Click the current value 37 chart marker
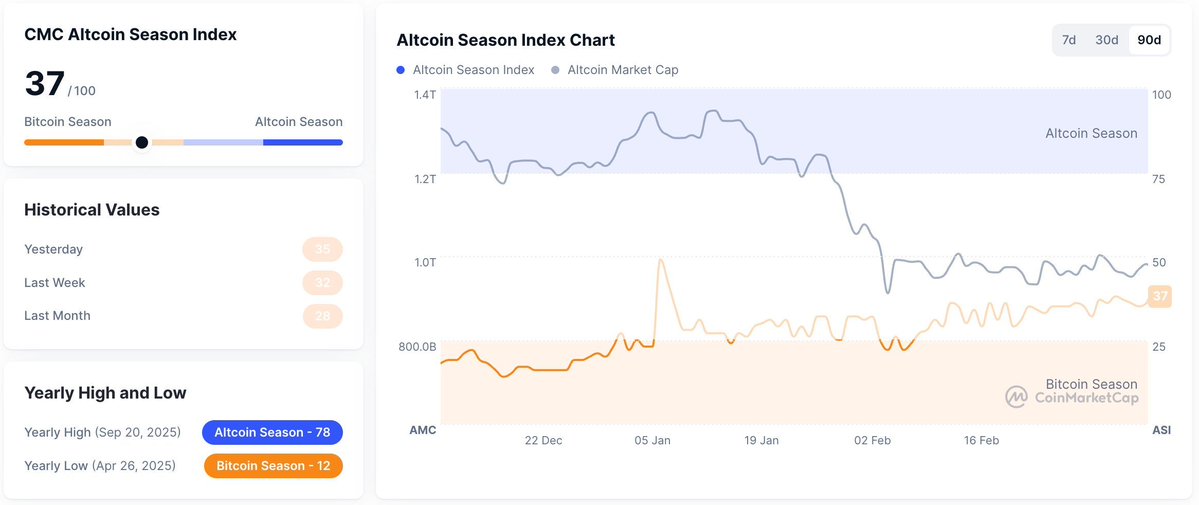Image resolution: width=1199 pixels, height=505 pixels. [x=1160, y=296]
